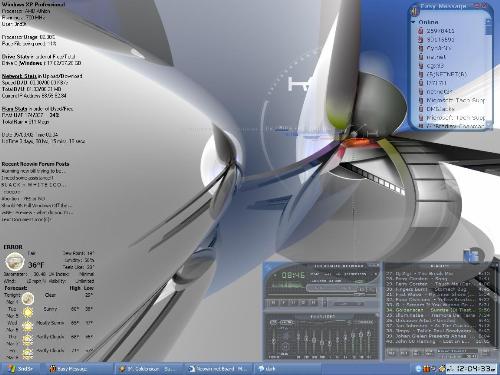Click the Winamp Previous track button

coord(274,302)
